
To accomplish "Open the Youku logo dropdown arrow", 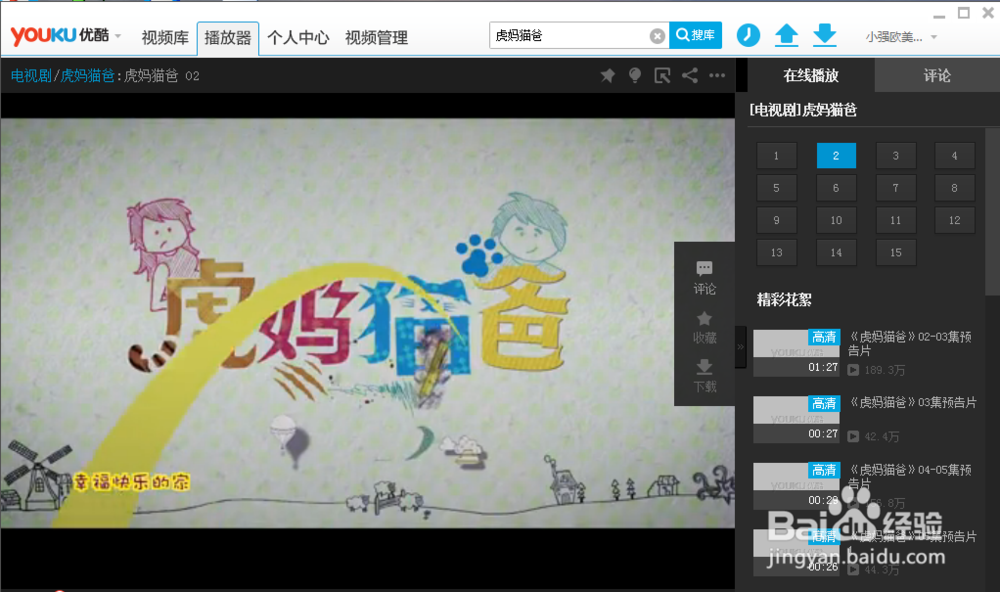I will click(118, 36).
